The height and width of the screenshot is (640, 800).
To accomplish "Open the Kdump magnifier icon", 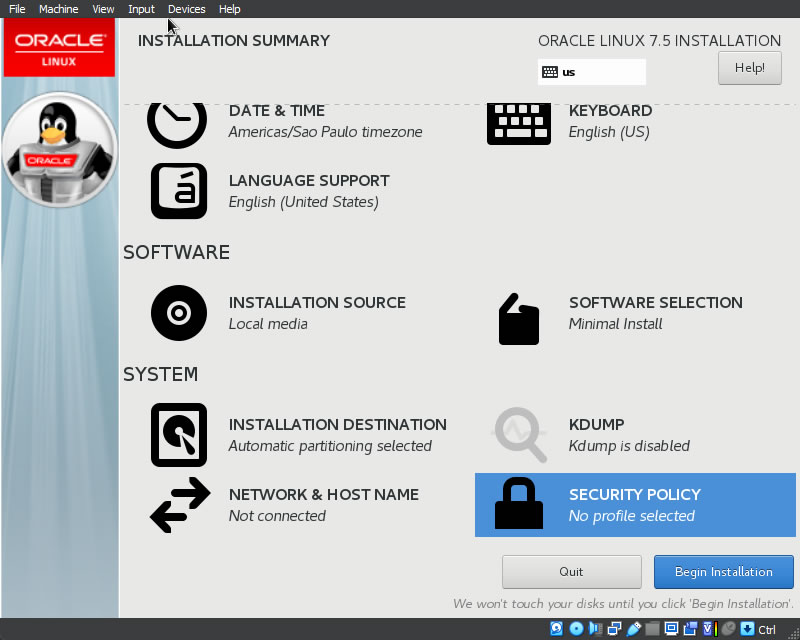I will tap(519, 434).
